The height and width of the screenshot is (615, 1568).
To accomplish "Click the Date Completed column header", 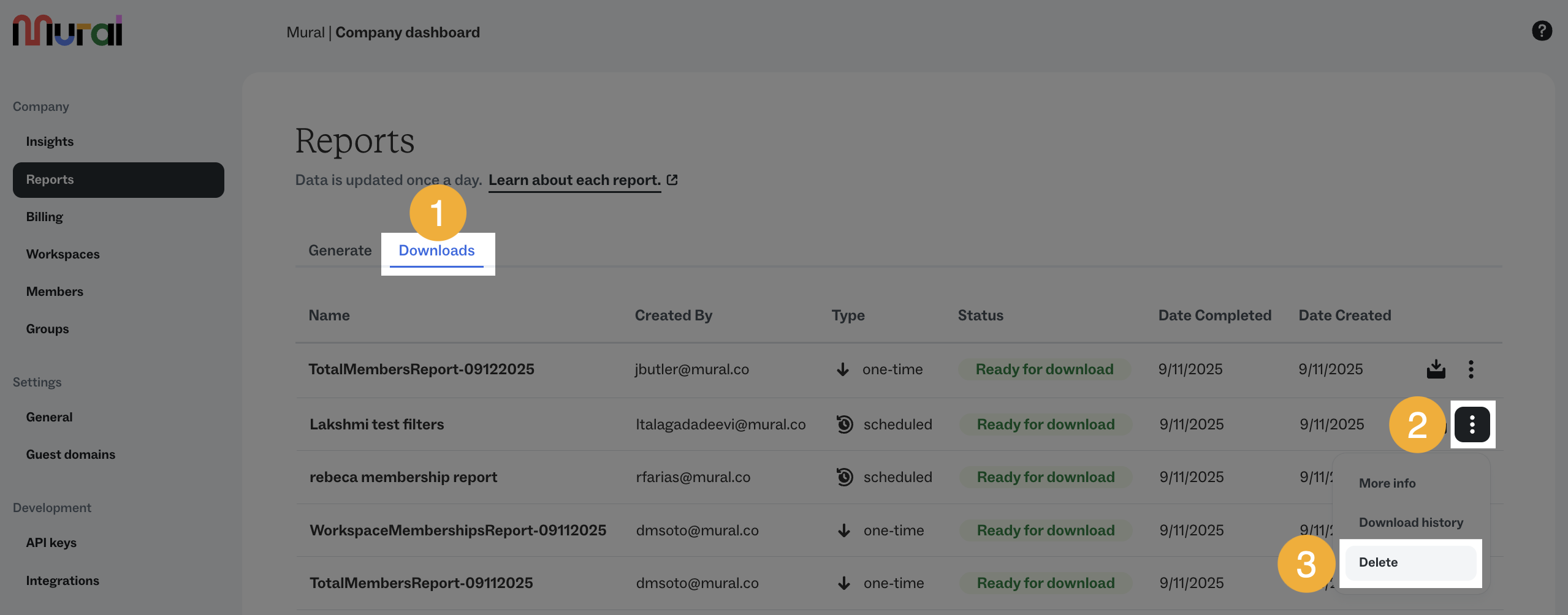I will (1214, 315).
